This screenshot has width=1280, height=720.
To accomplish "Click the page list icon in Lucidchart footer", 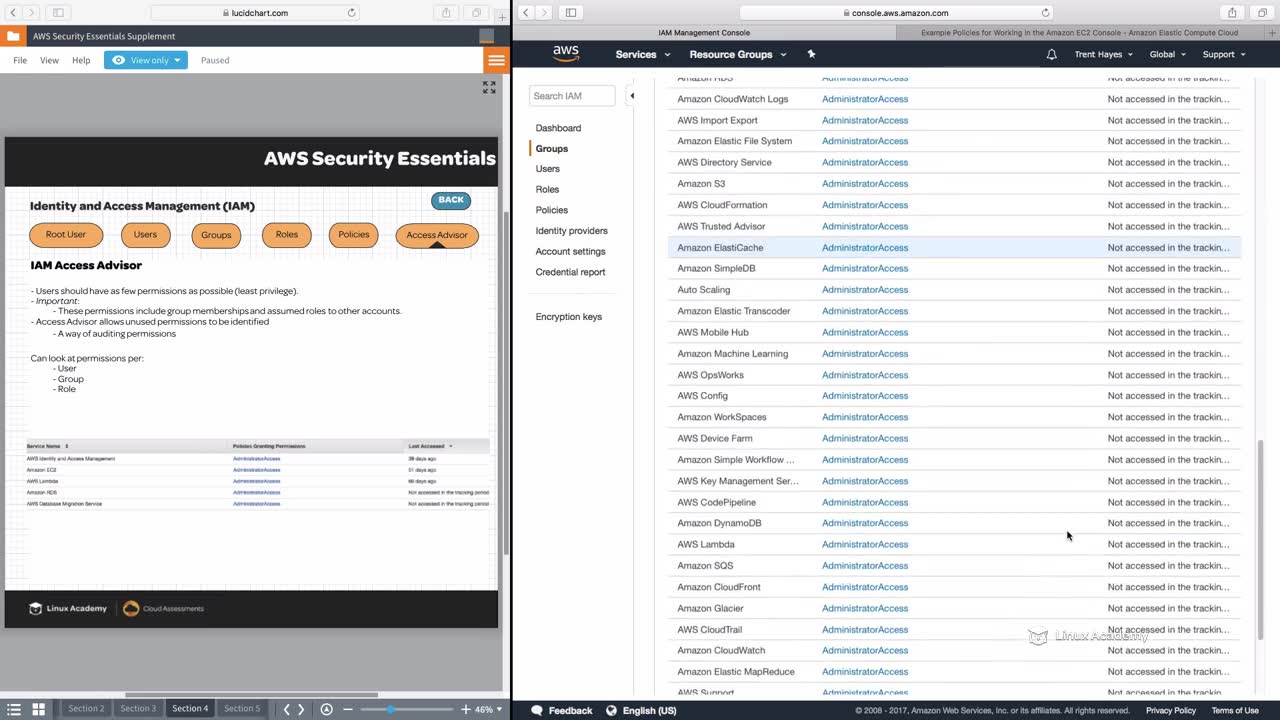I will tap(14, 709).
